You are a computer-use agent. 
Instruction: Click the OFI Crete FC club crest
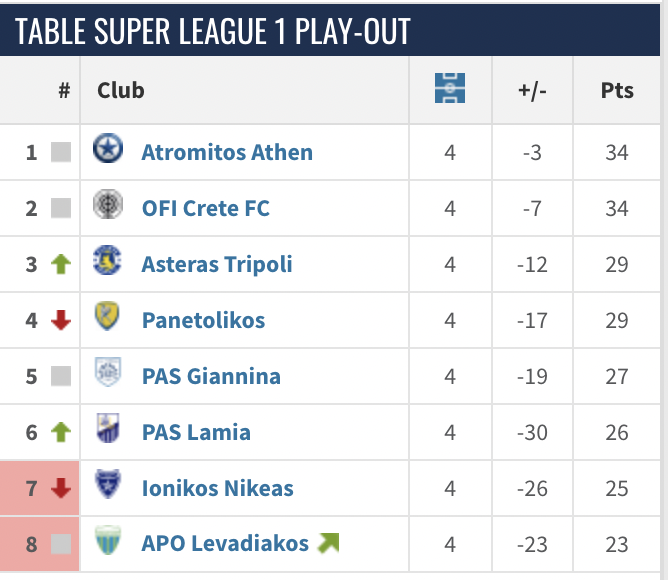[x=107, y=207]
